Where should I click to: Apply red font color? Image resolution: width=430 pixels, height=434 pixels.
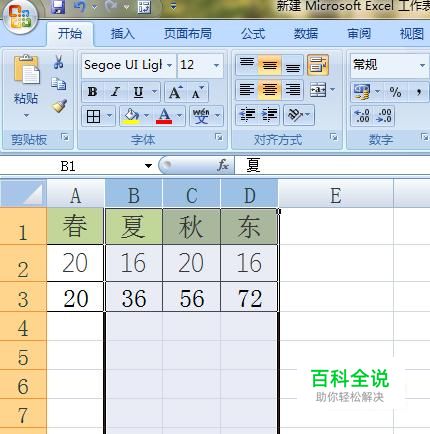click(x=164, y=116)
